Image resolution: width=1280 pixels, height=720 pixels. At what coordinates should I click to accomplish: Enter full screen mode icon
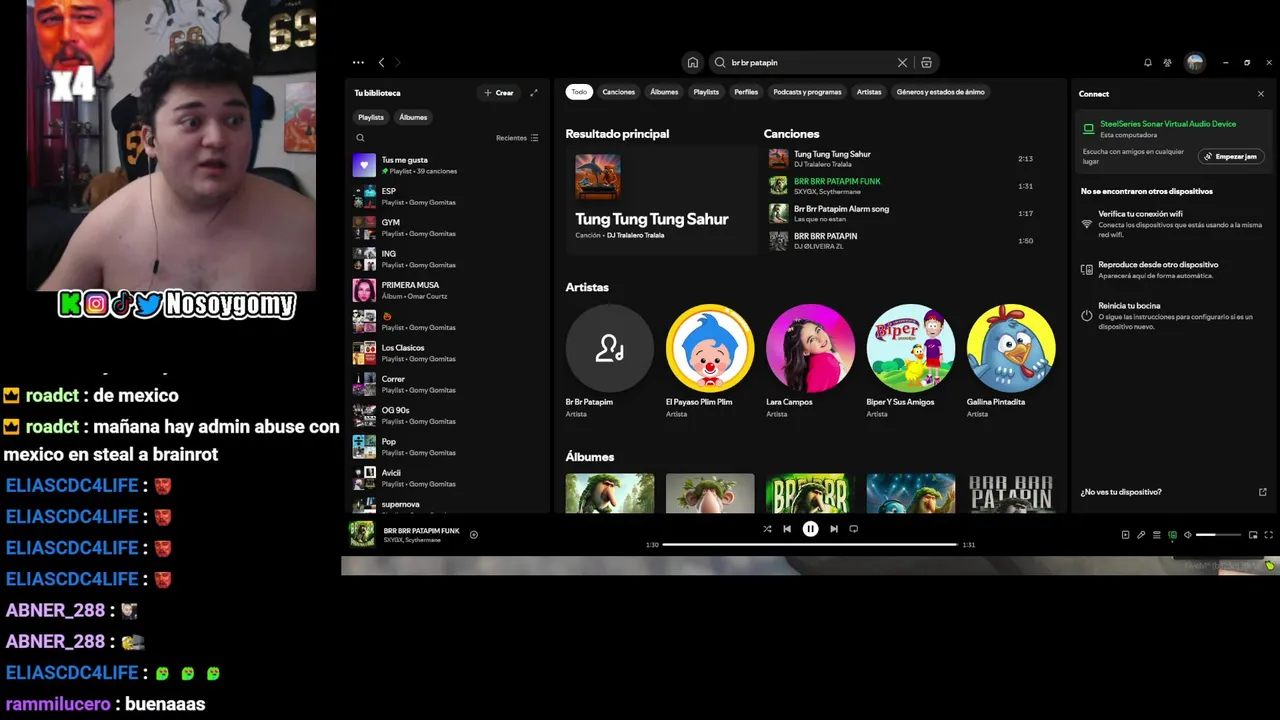[x=1269, y=535]
